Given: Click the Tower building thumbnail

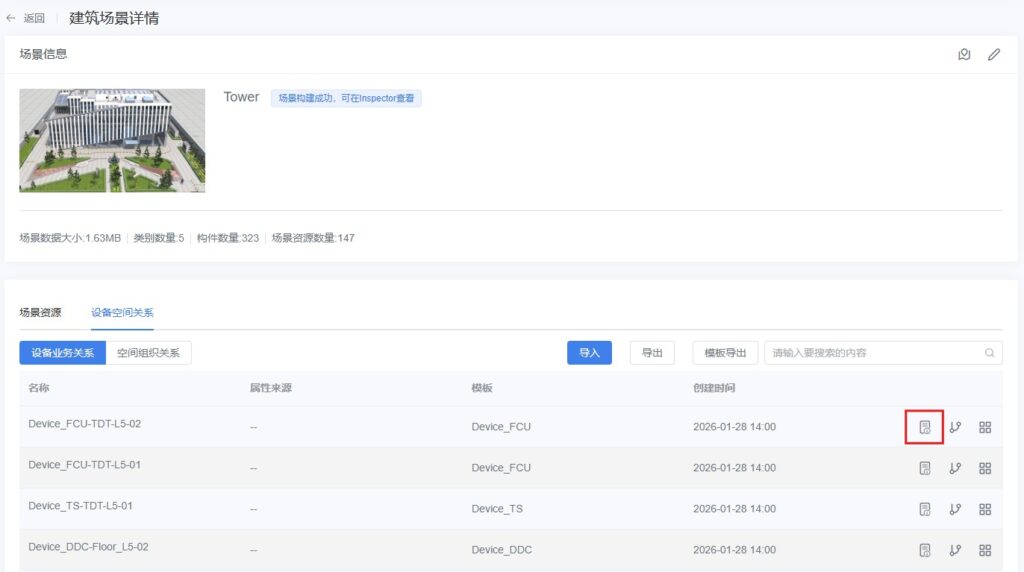Looking at the screenshot, I should pos(112,140).
